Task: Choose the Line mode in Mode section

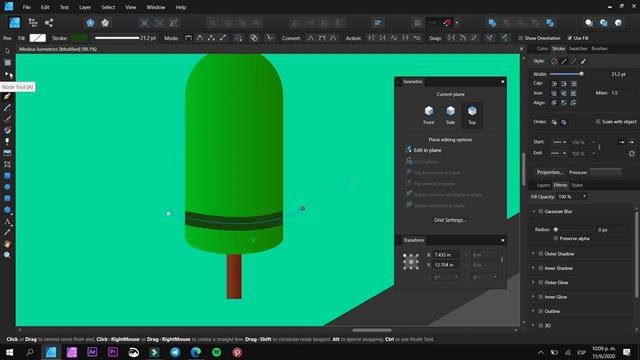Action: click(223, 38)
